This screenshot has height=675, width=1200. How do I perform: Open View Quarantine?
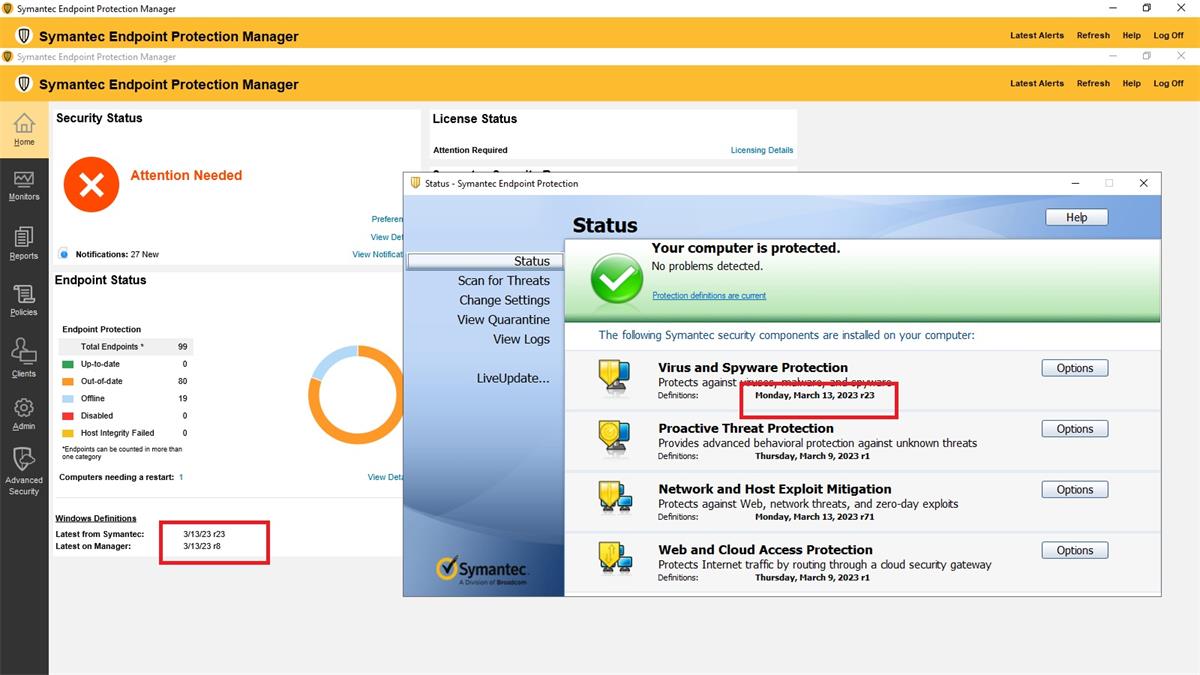tap(505, 319)
